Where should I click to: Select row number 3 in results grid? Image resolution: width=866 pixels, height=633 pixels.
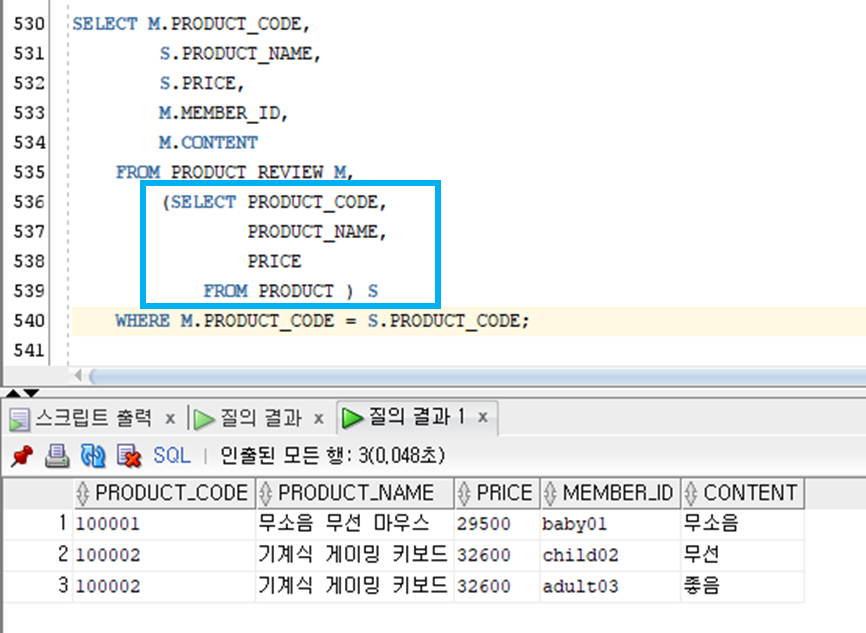coord(38,586)
